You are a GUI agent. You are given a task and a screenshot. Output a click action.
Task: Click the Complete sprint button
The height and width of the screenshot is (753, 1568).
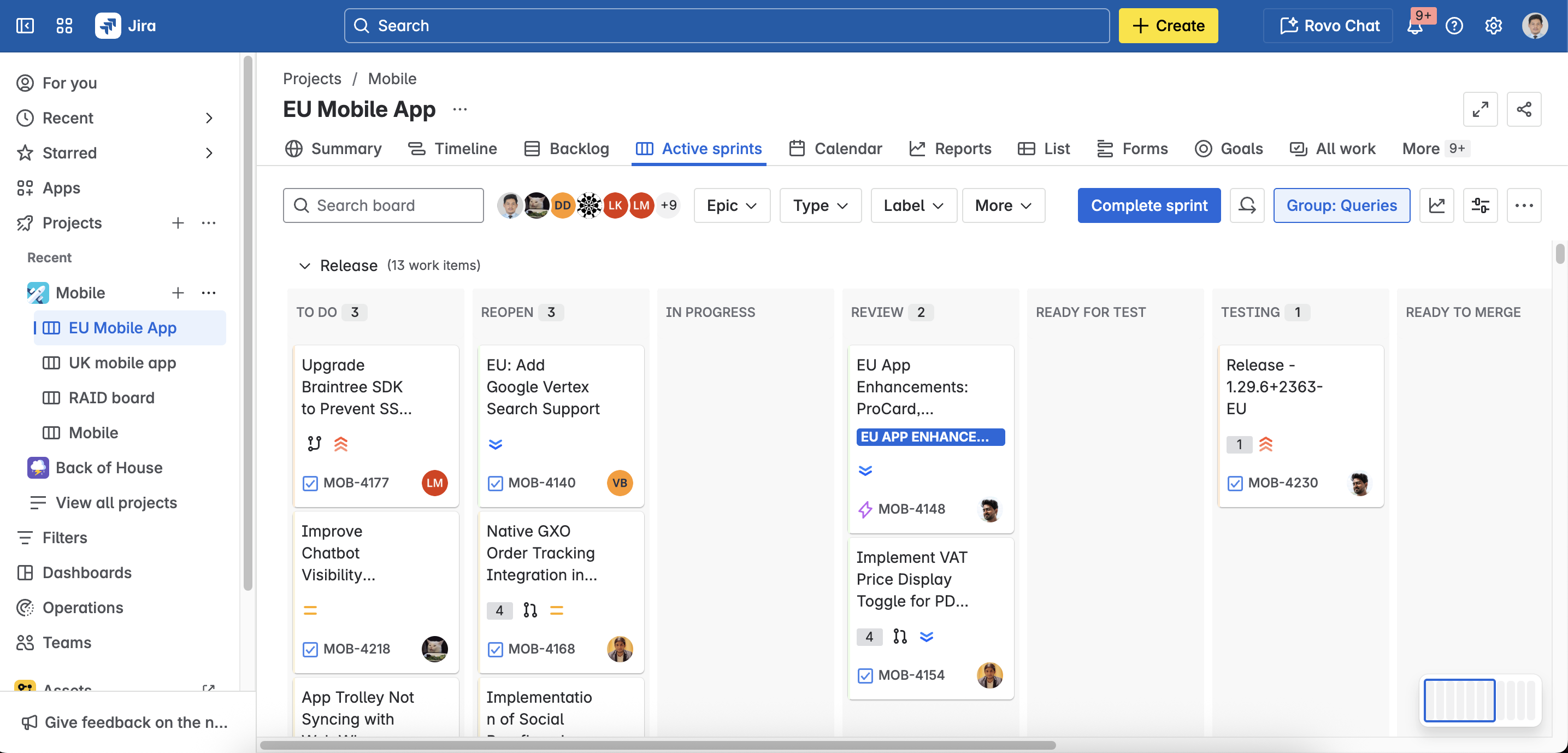[x=1148, y=205]
